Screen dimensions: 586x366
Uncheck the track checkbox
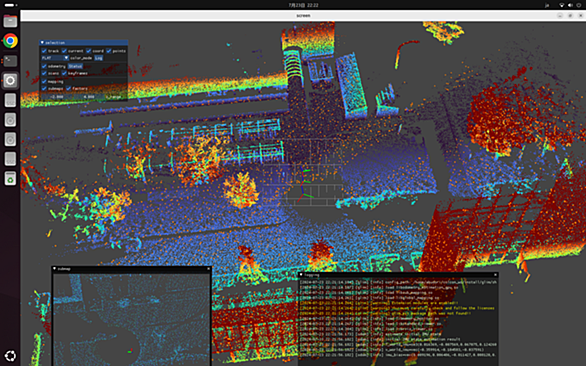point(44,51)
